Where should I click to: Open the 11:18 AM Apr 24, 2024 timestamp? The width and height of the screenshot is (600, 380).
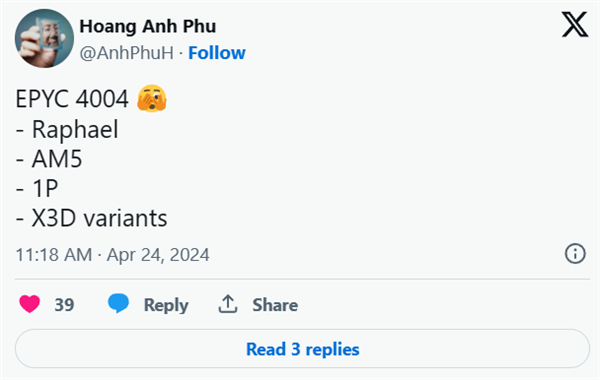(112, 254)
